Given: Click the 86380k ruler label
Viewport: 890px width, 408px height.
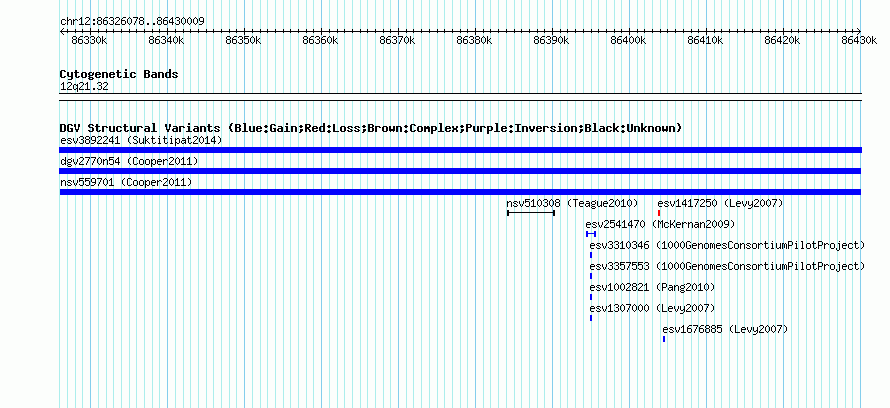Looking at the screenshot, I should [475, 40].
